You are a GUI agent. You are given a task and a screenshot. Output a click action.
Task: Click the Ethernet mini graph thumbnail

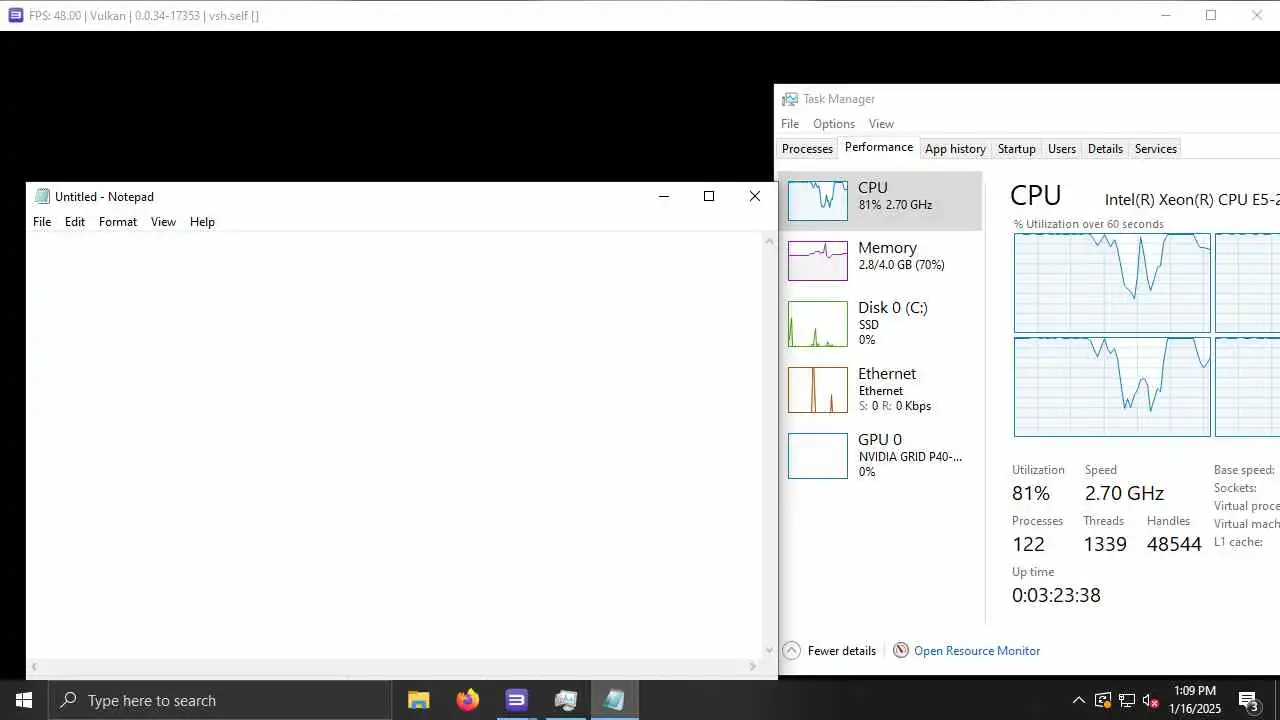click(x=818, y=390)
